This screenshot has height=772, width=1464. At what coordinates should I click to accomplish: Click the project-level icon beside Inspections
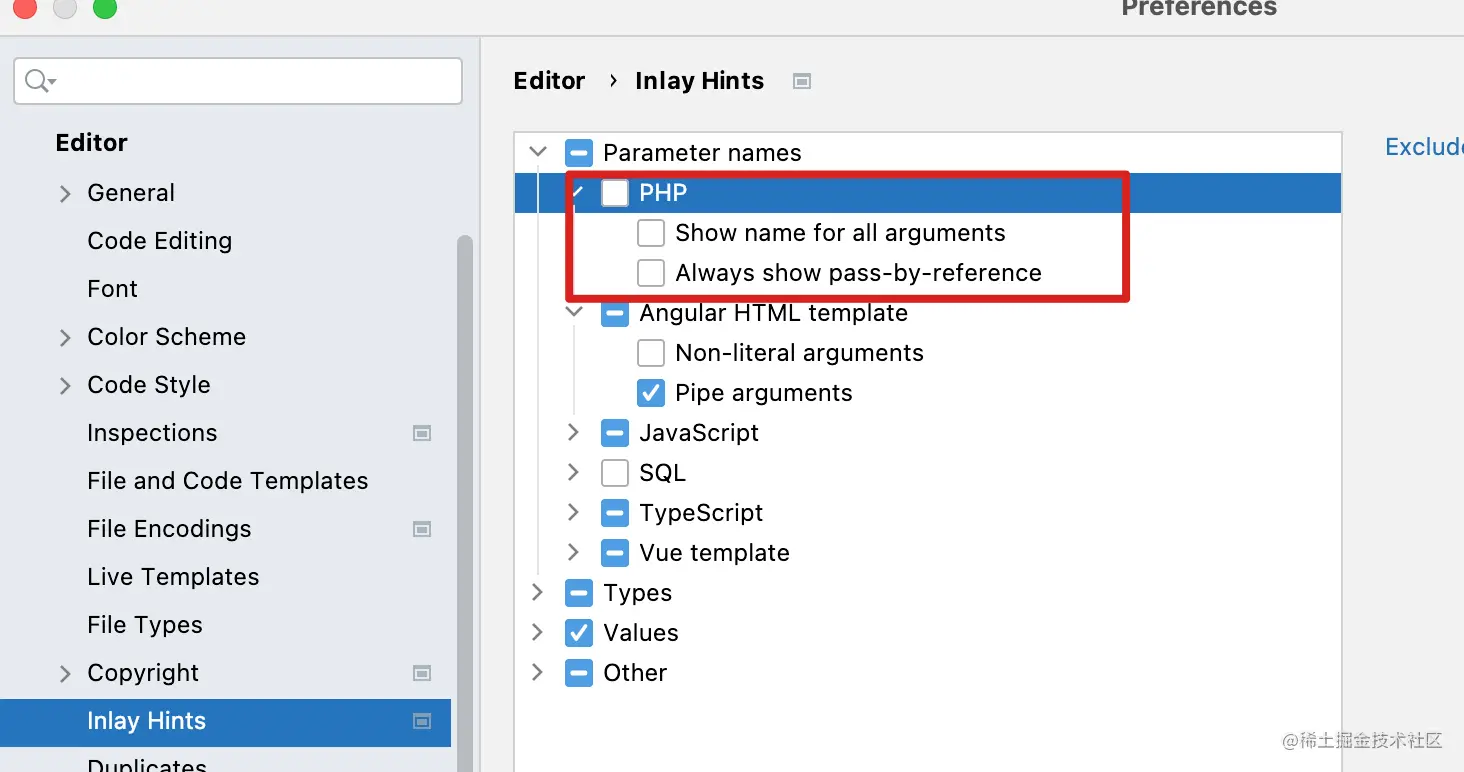pos(422,433)
